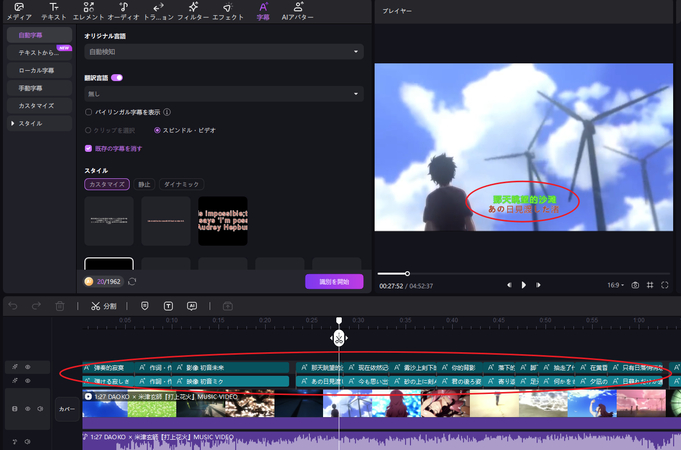Image resolution: width=681 pixels, height=450 pixels.
Task: Select the スピンドル・ビデオ radio button
Action: coord(157,130)
